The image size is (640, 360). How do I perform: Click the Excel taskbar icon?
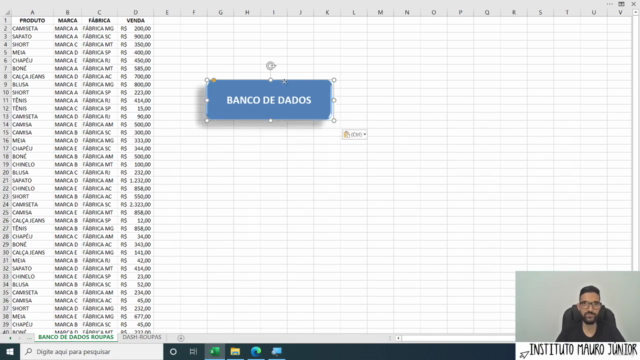click(x=215, y=351)
